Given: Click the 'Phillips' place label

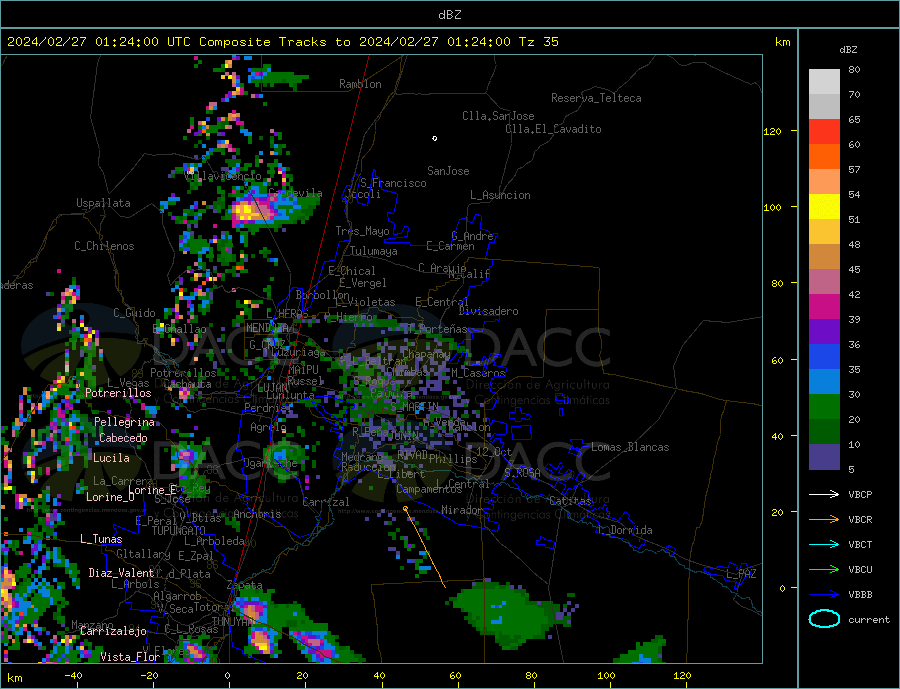Looking at the screenshot, I should [453, 459].
